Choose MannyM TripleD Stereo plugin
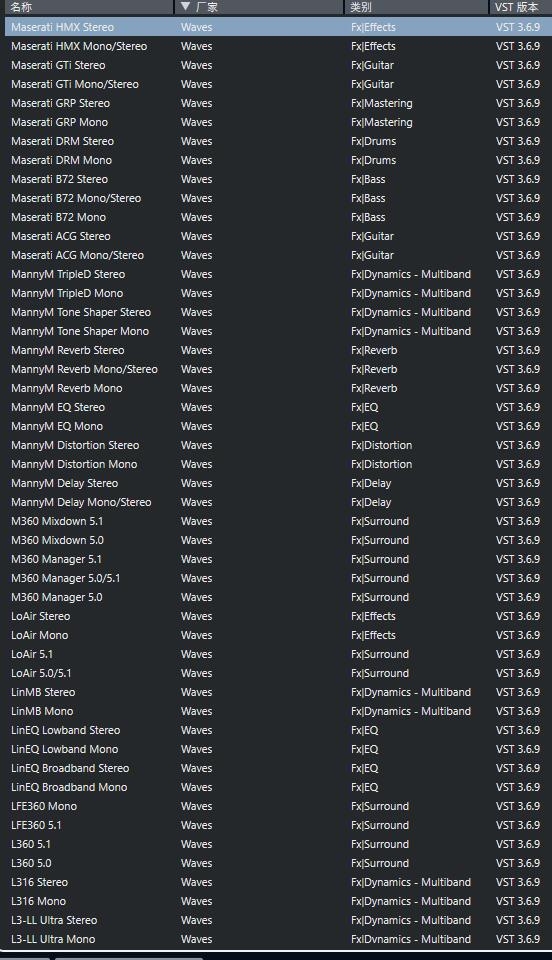 click(278, 274)
